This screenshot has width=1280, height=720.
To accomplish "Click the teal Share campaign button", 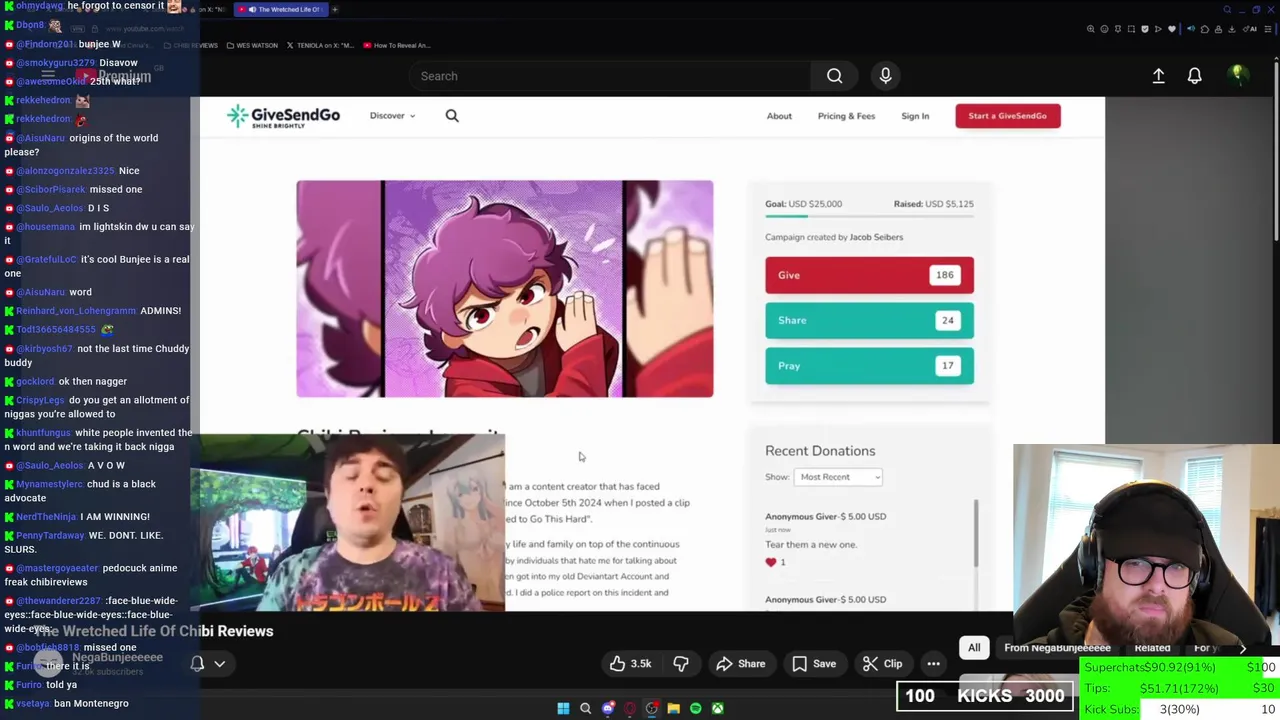I will tap(869, 320).
